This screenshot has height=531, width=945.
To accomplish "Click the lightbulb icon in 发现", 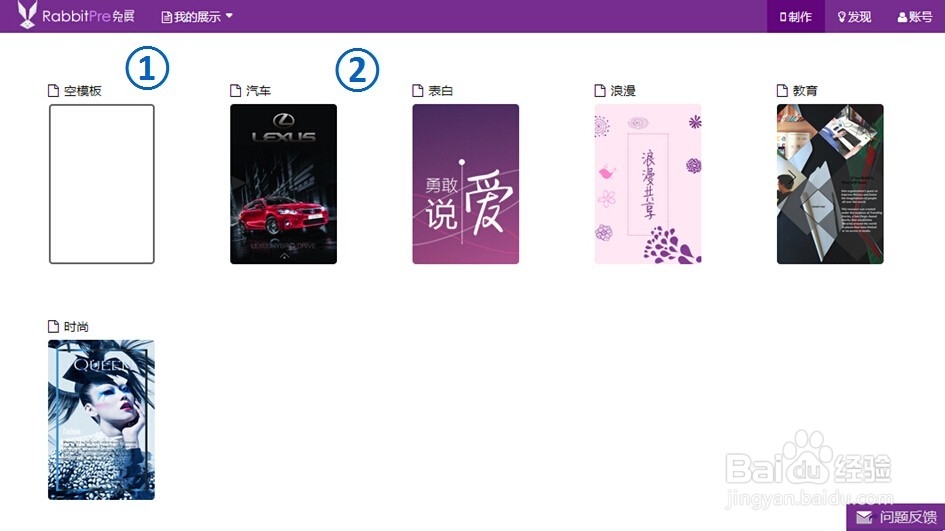I will 842,17.
